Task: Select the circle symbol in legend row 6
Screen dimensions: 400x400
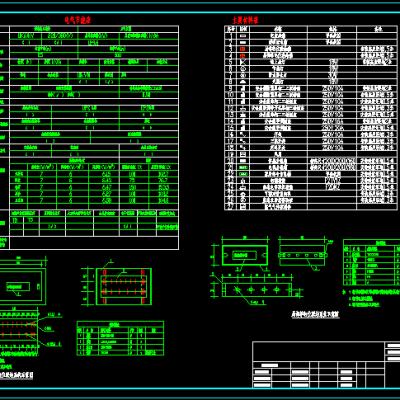Action: (243, 68)
